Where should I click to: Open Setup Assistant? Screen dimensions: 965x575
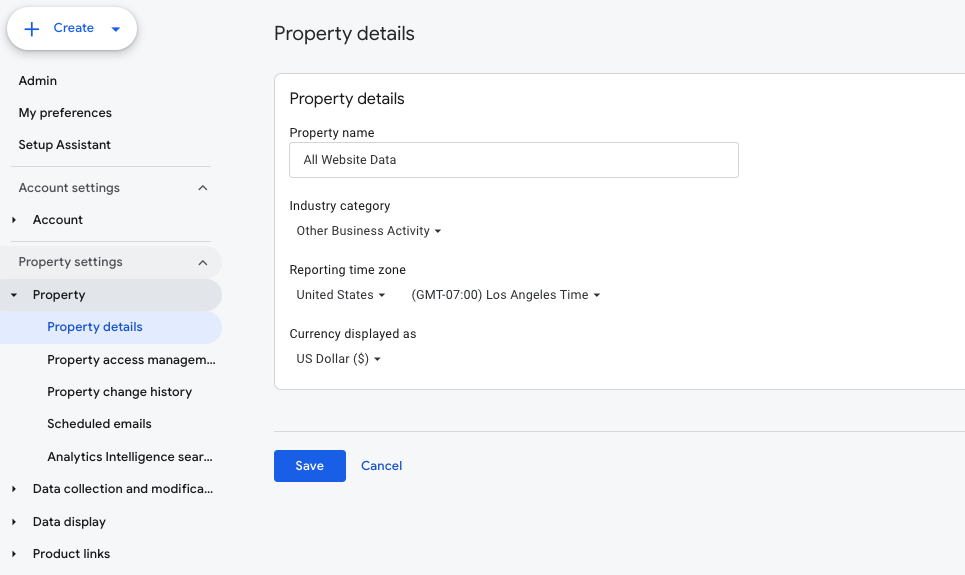click(65, 145)
